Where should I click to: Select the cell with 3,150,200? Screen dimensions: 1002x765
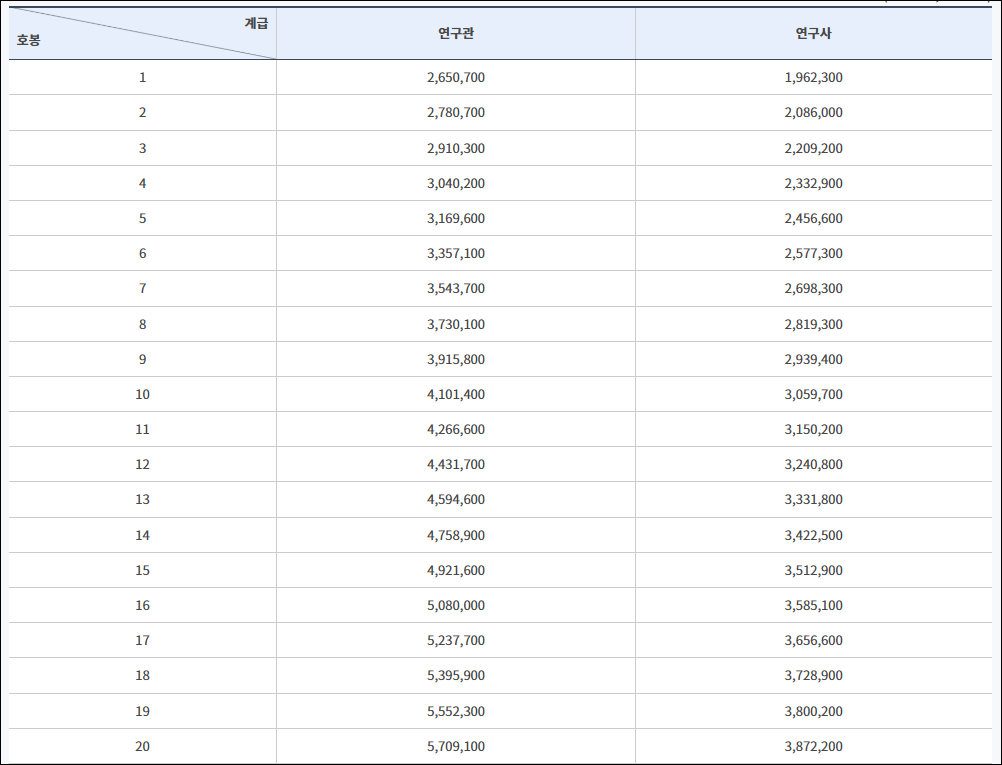point(813,429)
